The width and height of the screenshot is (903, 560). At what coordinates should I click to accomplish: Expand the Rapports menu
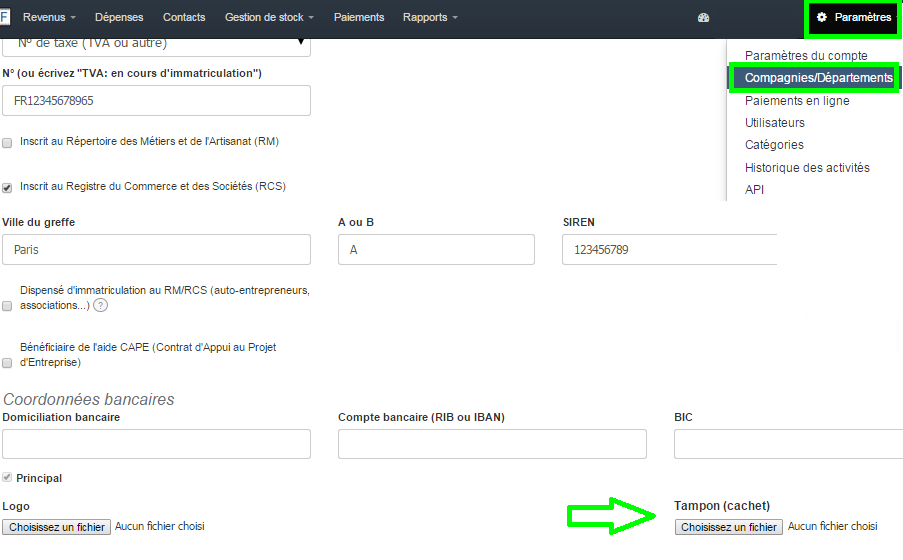pyautogui.click(x=430, y=17)
